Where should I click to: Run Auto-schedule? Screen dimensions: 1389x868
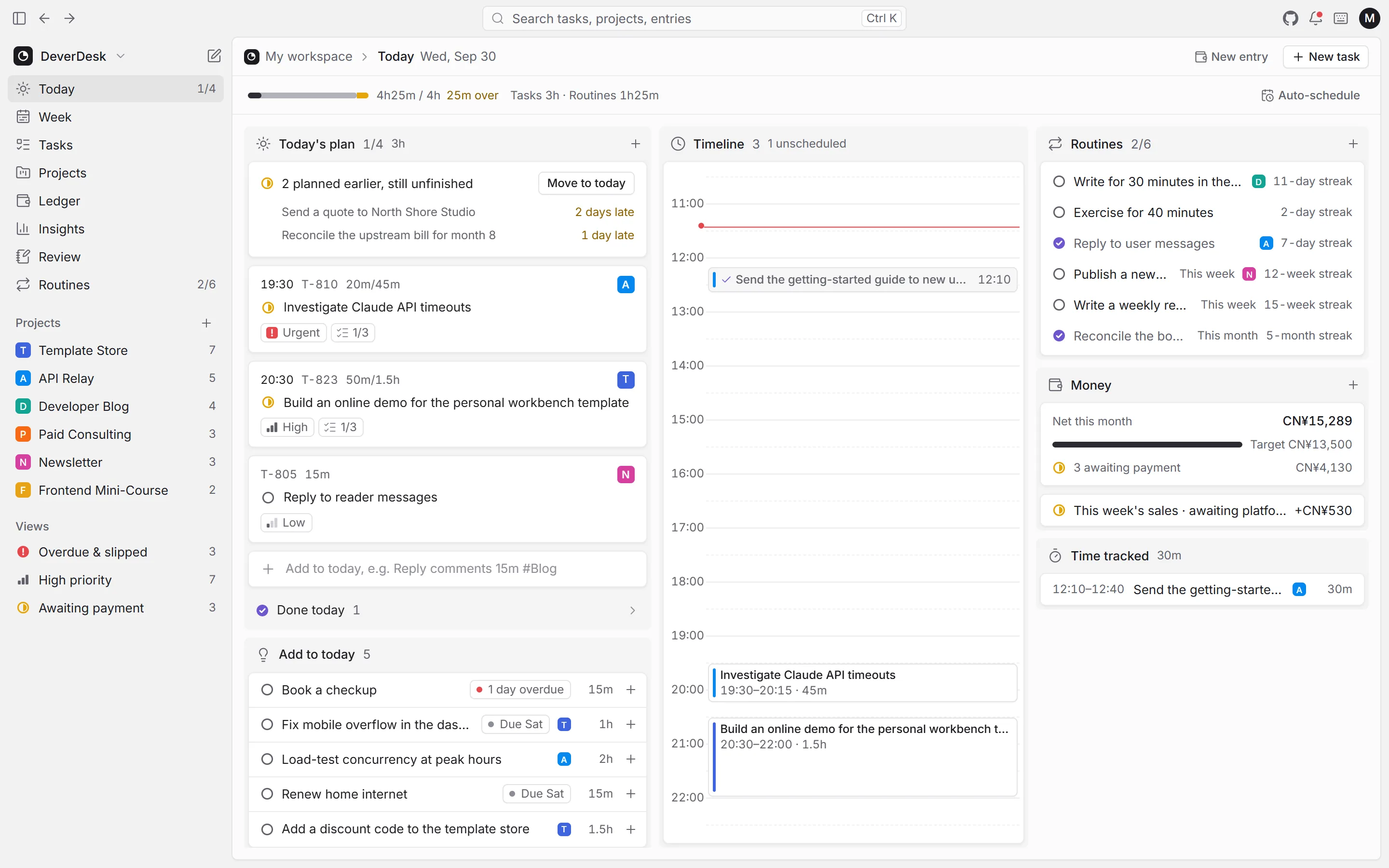[x=1310, y=95]
